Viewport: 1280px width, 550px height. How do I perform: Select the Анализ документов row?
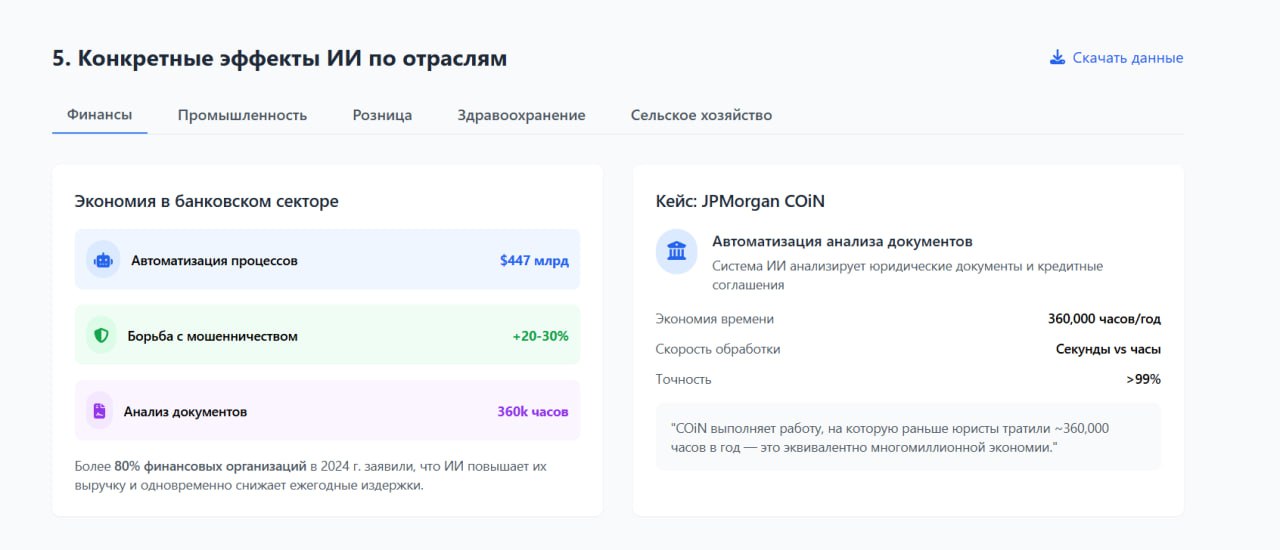(327, 411)
